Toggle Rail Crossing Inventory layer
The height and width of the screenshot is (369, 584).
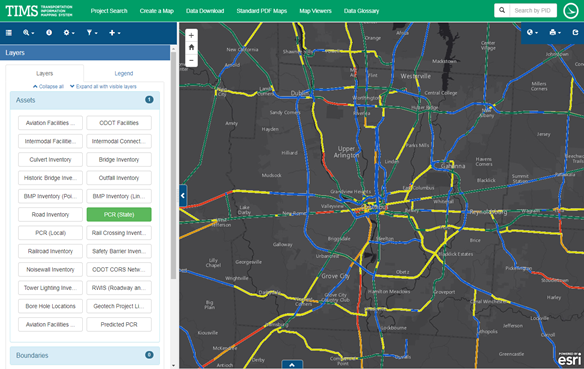[119, 233]
